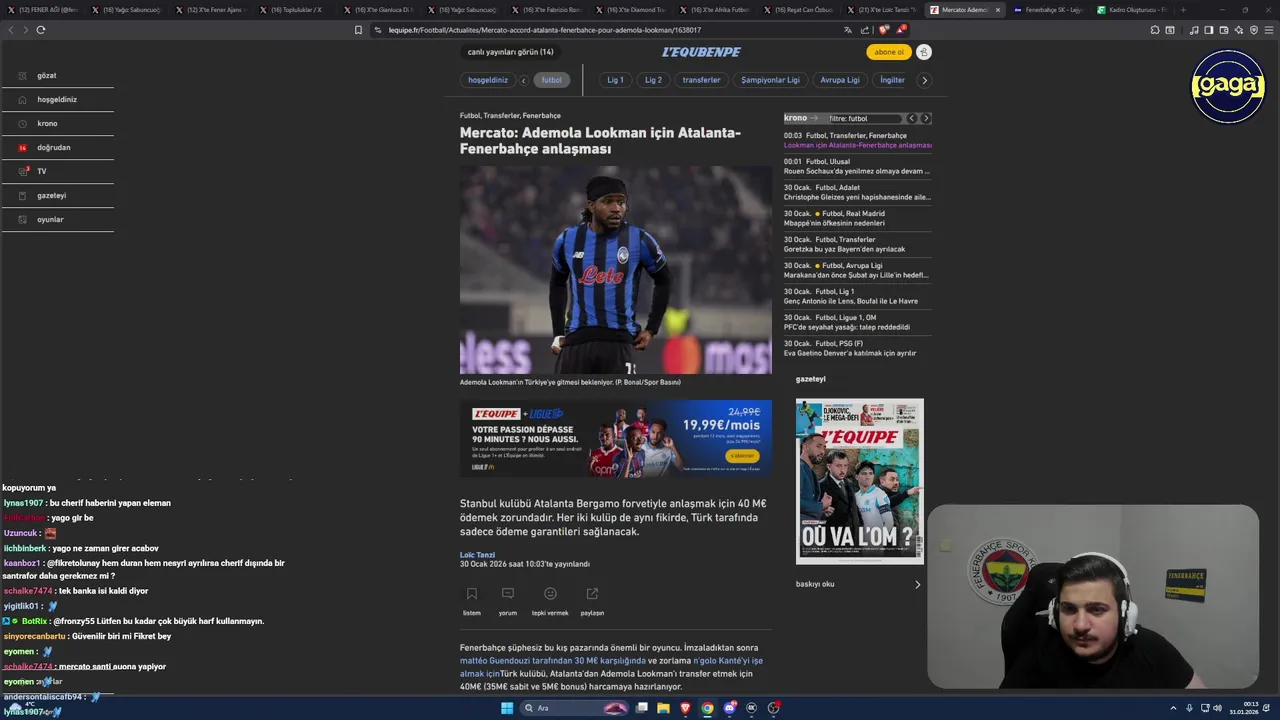Open the Lig 1 category
Image resolution: width=1280 pixels, height=720 pixels.
[x=615, y=80]
